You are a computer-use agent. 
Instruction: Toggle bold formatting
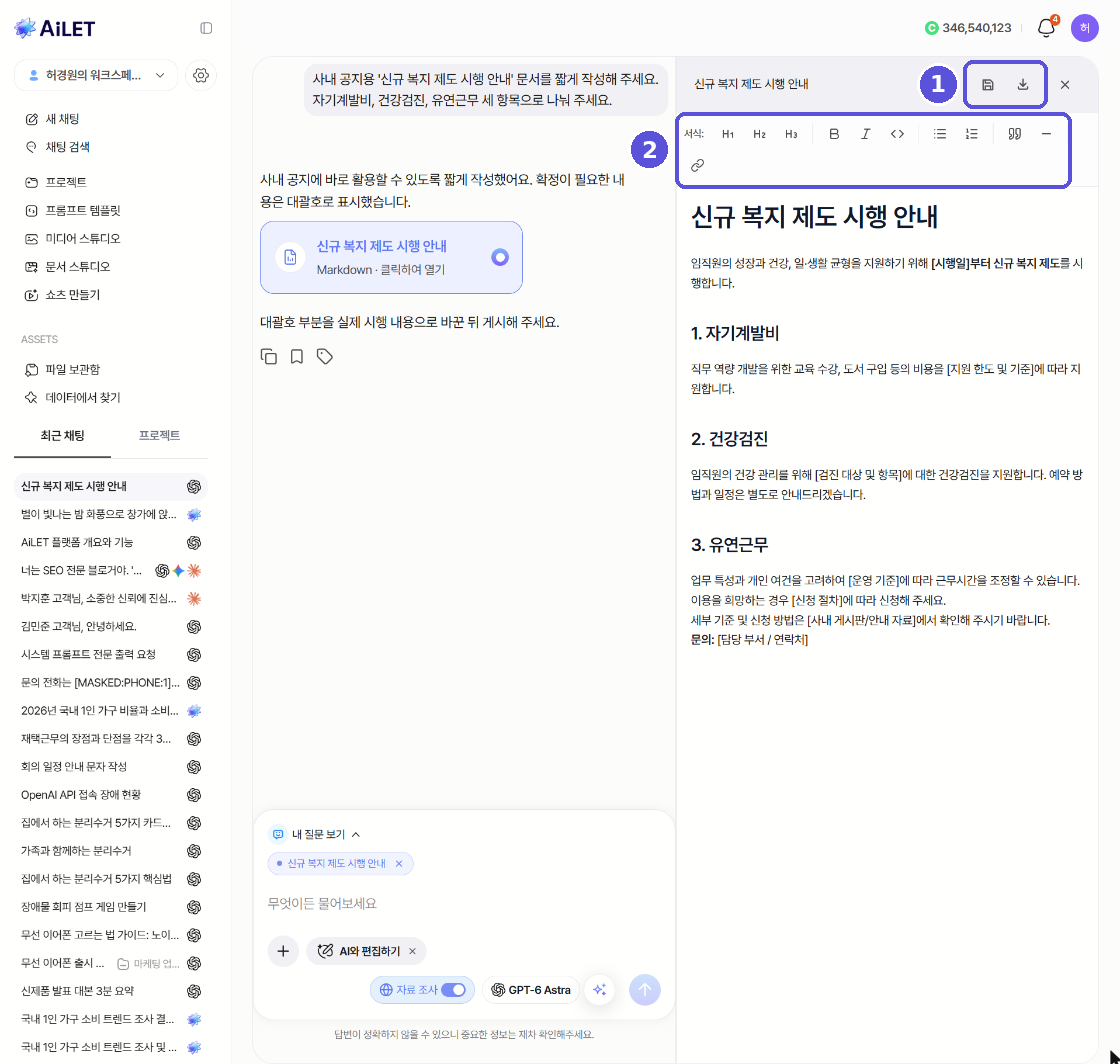point(834,134)
